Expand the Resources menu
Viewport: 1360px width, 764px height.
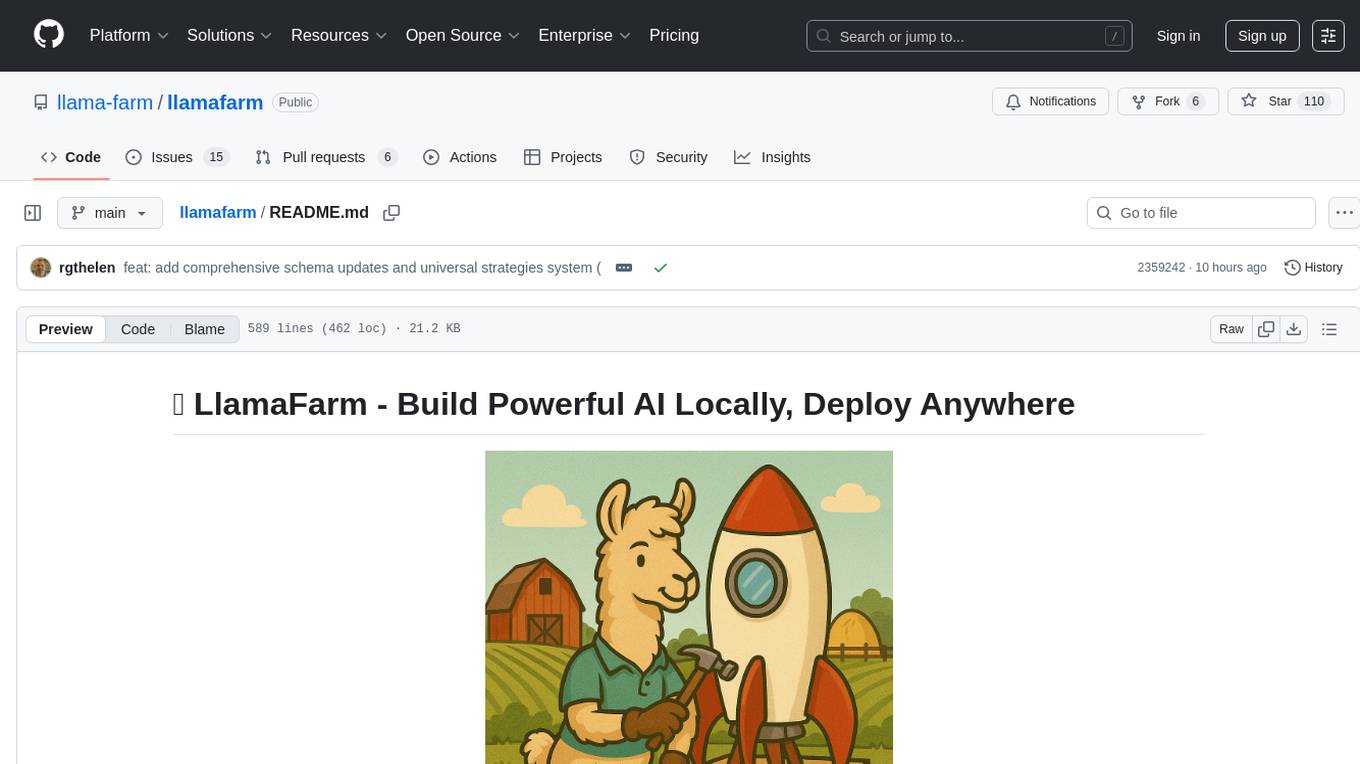(339, 35)
